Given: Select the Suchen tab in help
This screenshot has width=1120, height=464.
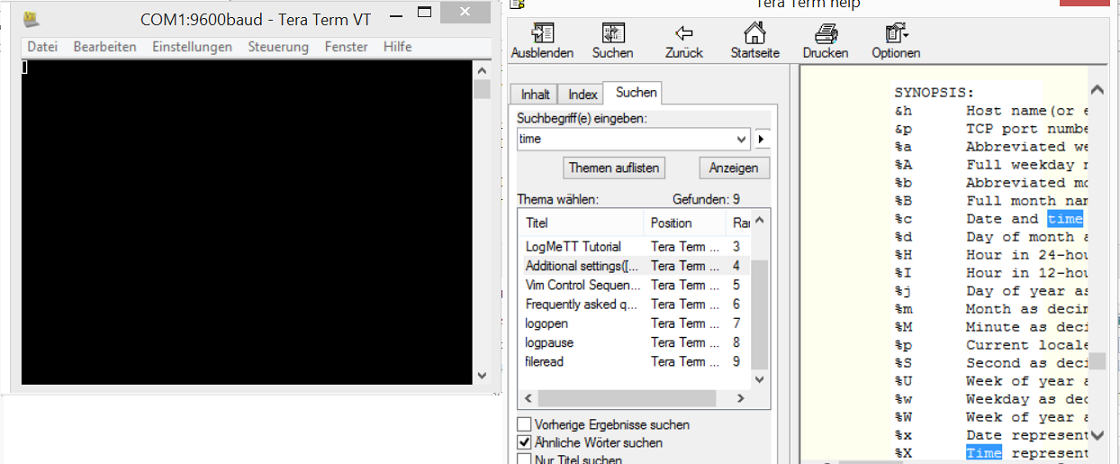Looking at the screenshot, I should click(x=633, y=92).
